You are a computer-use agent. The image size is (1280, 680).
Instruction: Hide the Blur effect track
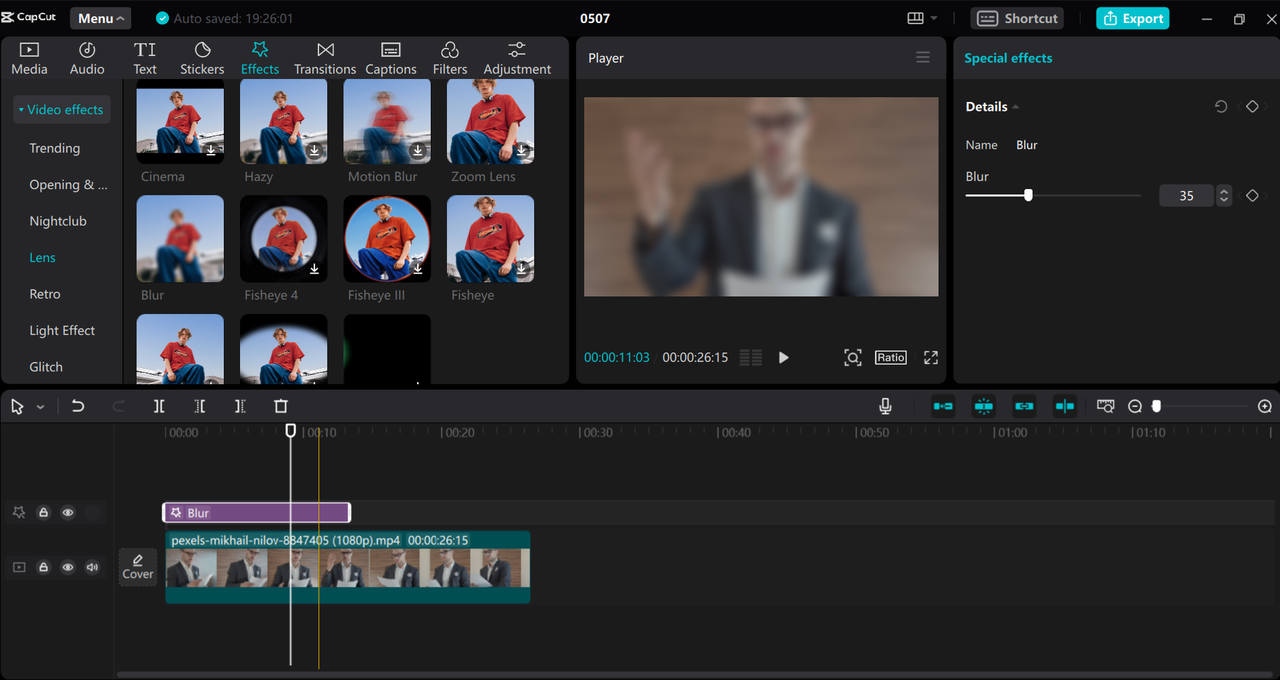pos(68,513)
